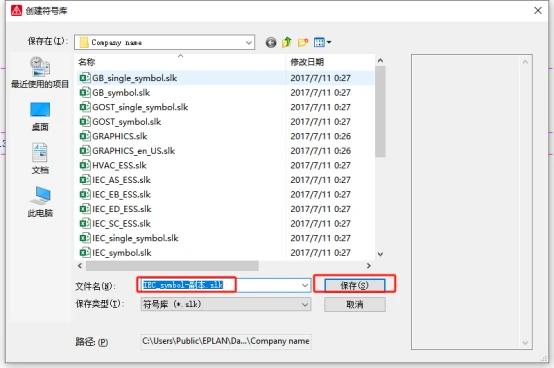Open the View menu icon

click(x=322, y=42)
